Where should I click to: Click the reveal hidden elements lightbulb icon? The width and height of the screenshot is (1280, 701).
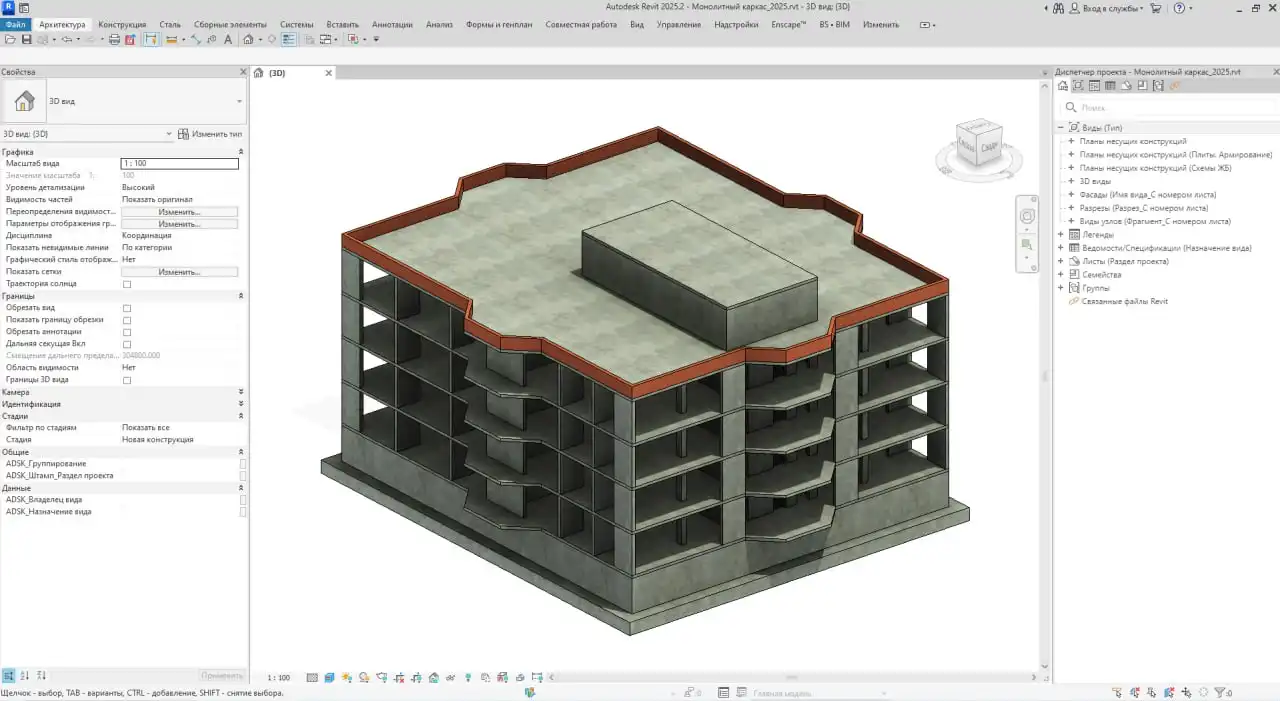coord(469,677)
